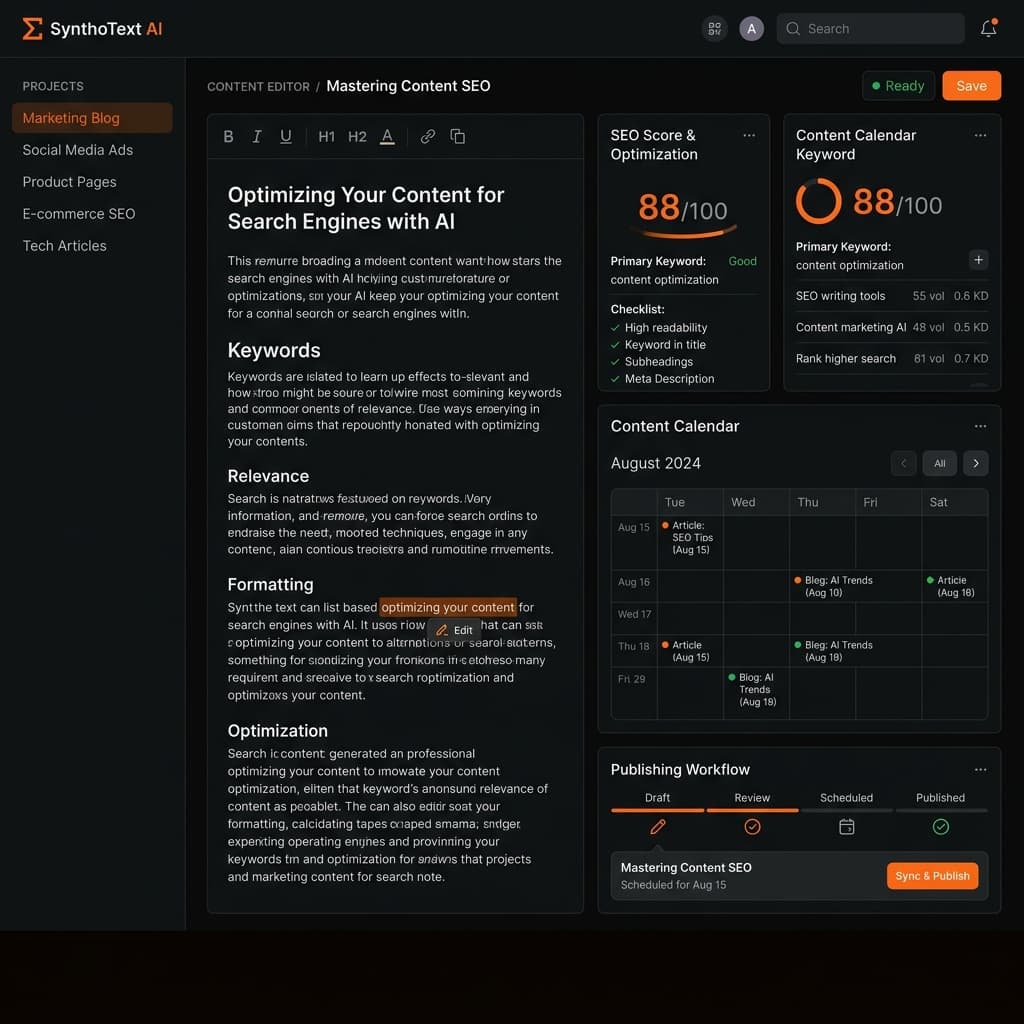This screenshot has width=1024, height=1024.
Task: Click the Good keyword rating label
Action: 743,261
